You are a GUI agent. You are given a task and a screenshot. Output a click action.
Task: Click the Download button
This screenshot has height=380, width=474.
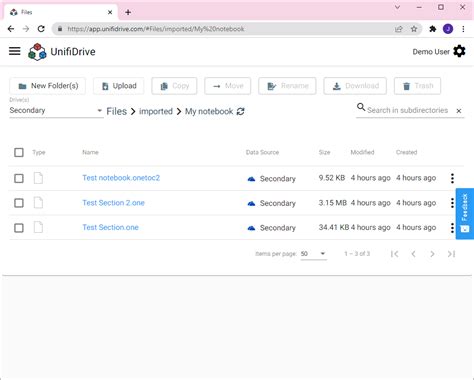click(355, 86)
